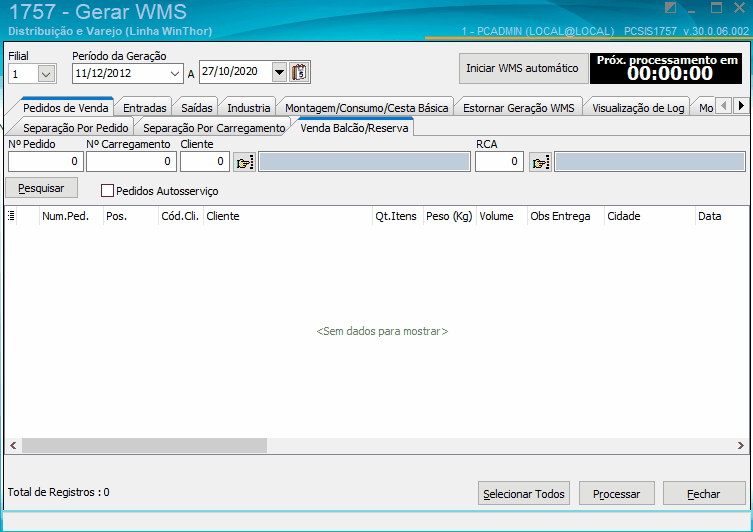Sort by the Peso (Kg) column header
Viewport: 753px width, 532px height.
(x=449, y=216)
